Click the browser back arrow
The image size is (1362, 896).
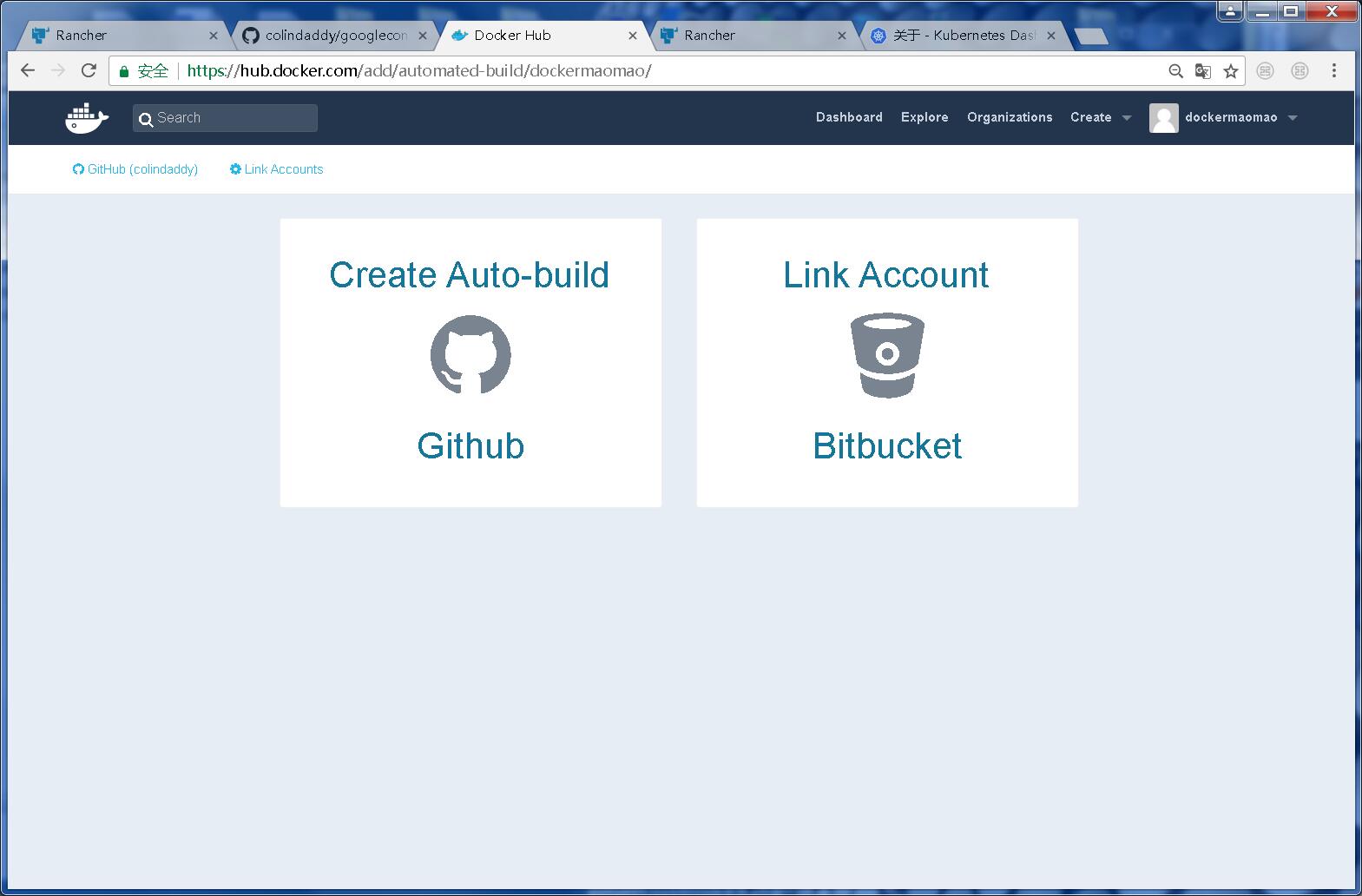coord(28,71)
